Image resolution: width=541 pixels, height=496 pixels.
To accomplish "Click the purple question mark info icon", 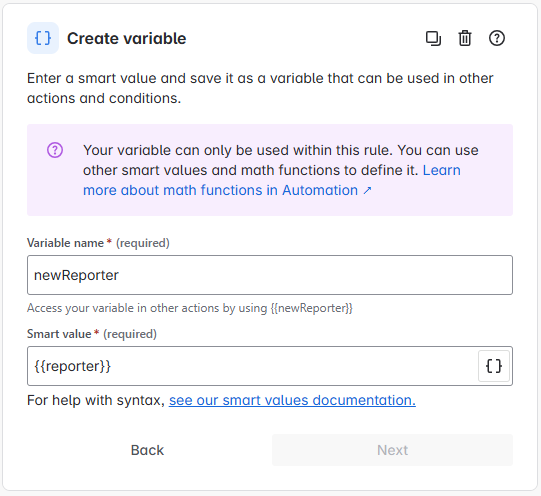I will click(55, 150).
